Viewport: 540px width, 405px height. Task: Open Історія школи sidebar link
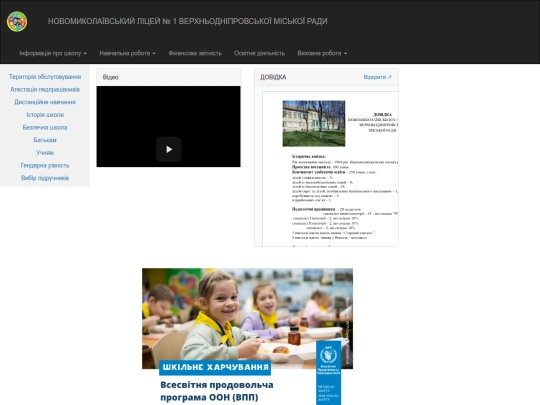point(45,115)
